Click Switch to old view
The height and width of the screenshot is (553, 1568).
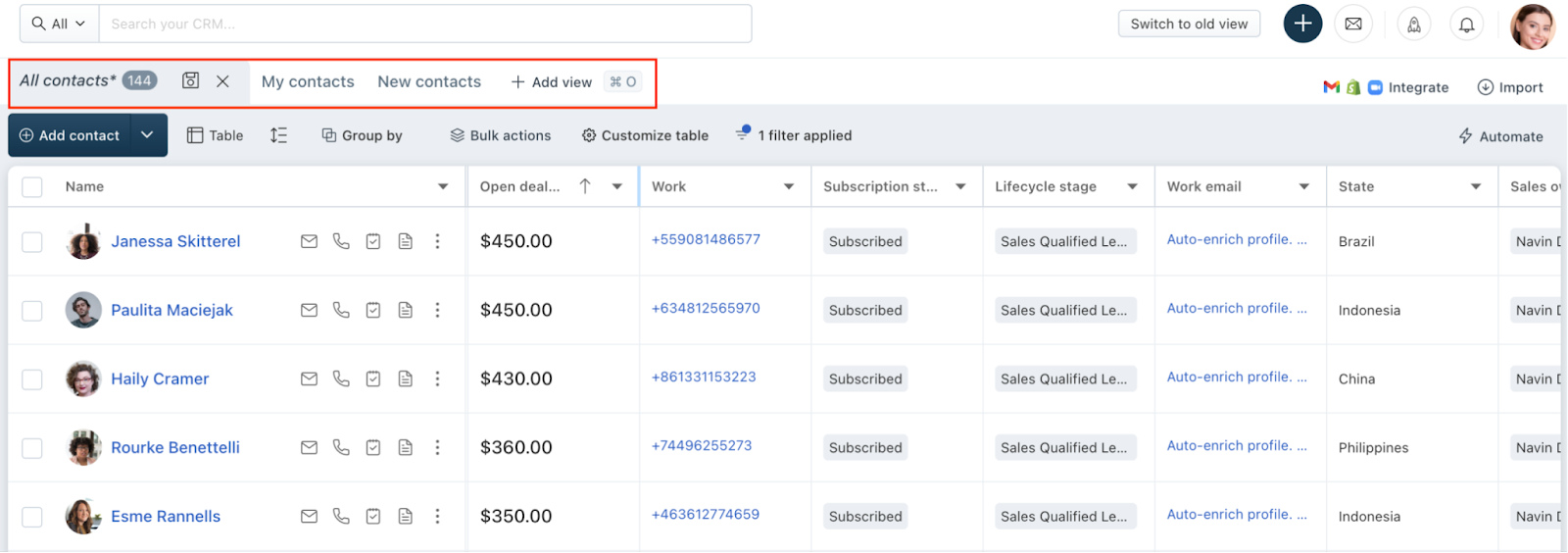click(1189, 24)
